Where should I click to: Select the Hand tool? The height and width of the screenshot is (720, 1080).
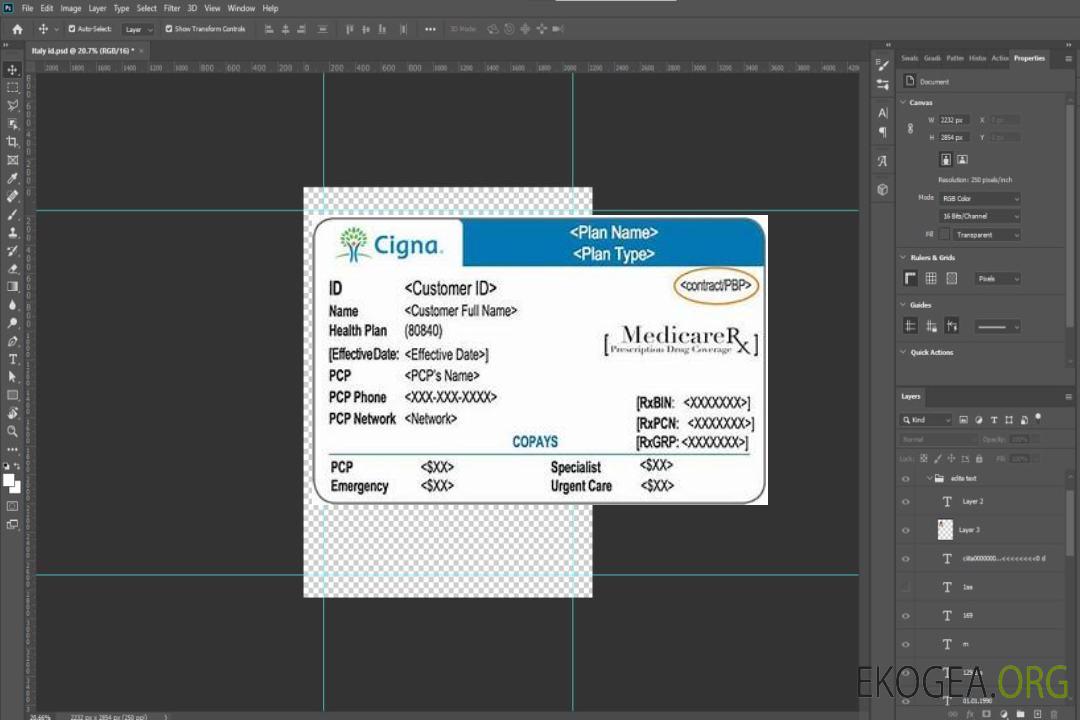[x=12, y=413]
